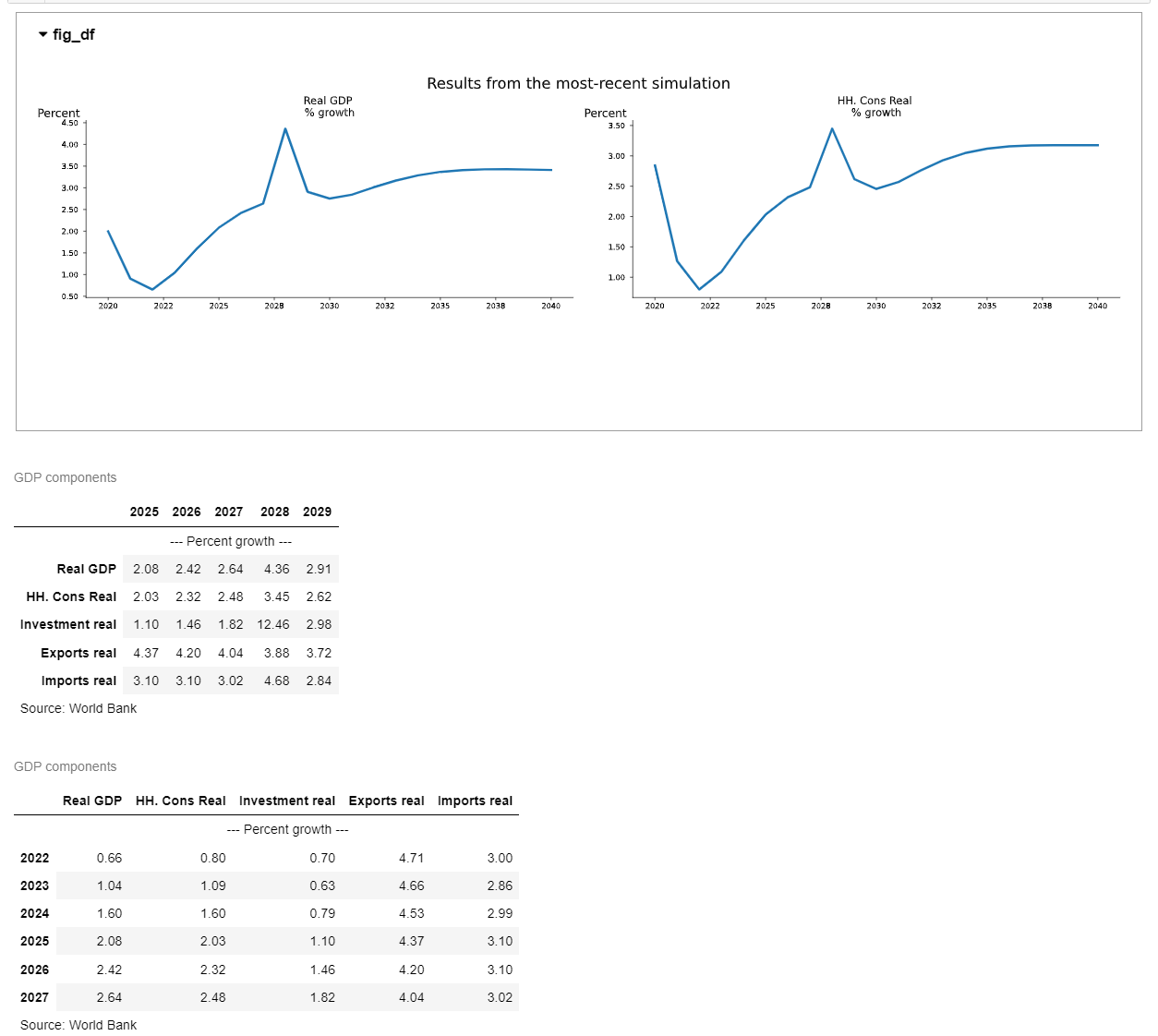Select the 2028 column header
The width and height of the screenshot is (1158, 1036).
coord(274,512)
